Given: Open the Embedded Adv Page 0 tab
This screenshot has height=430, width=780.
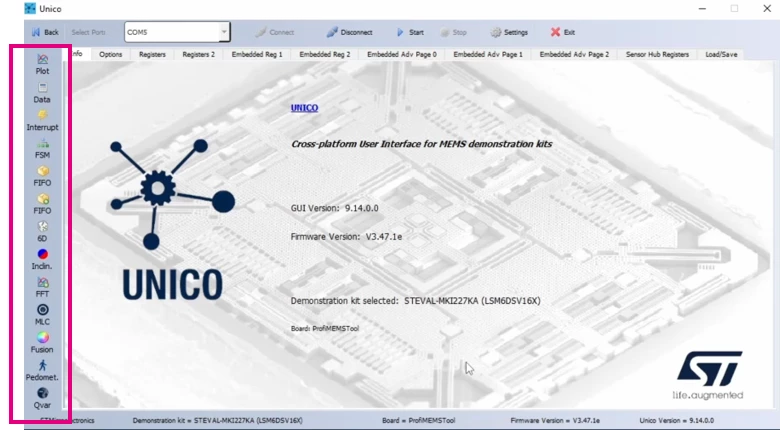Looking at the screenshot, I should click(x=402, y=54).
